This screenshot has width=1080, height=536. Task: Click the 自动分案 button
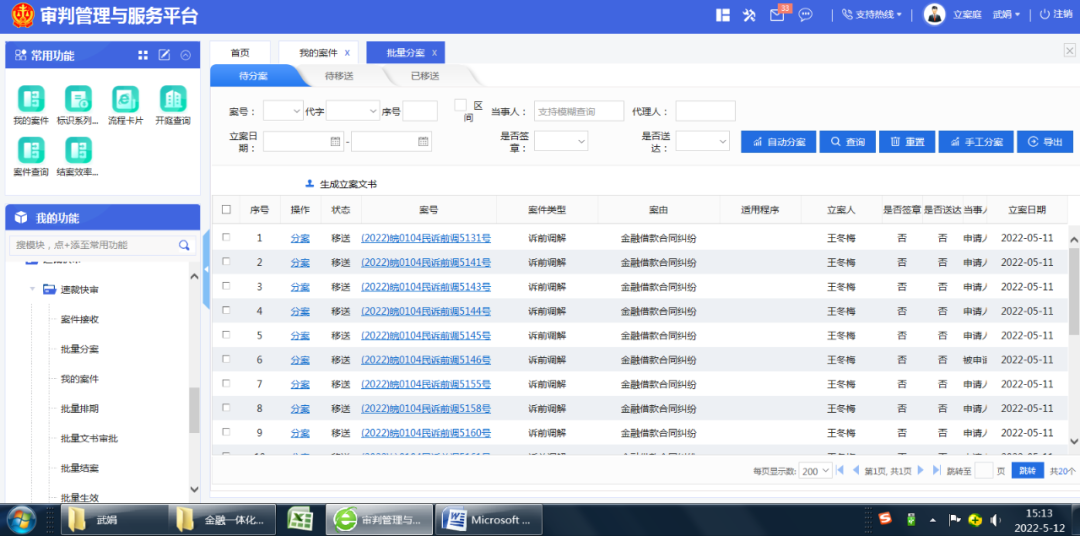[778, 141]
